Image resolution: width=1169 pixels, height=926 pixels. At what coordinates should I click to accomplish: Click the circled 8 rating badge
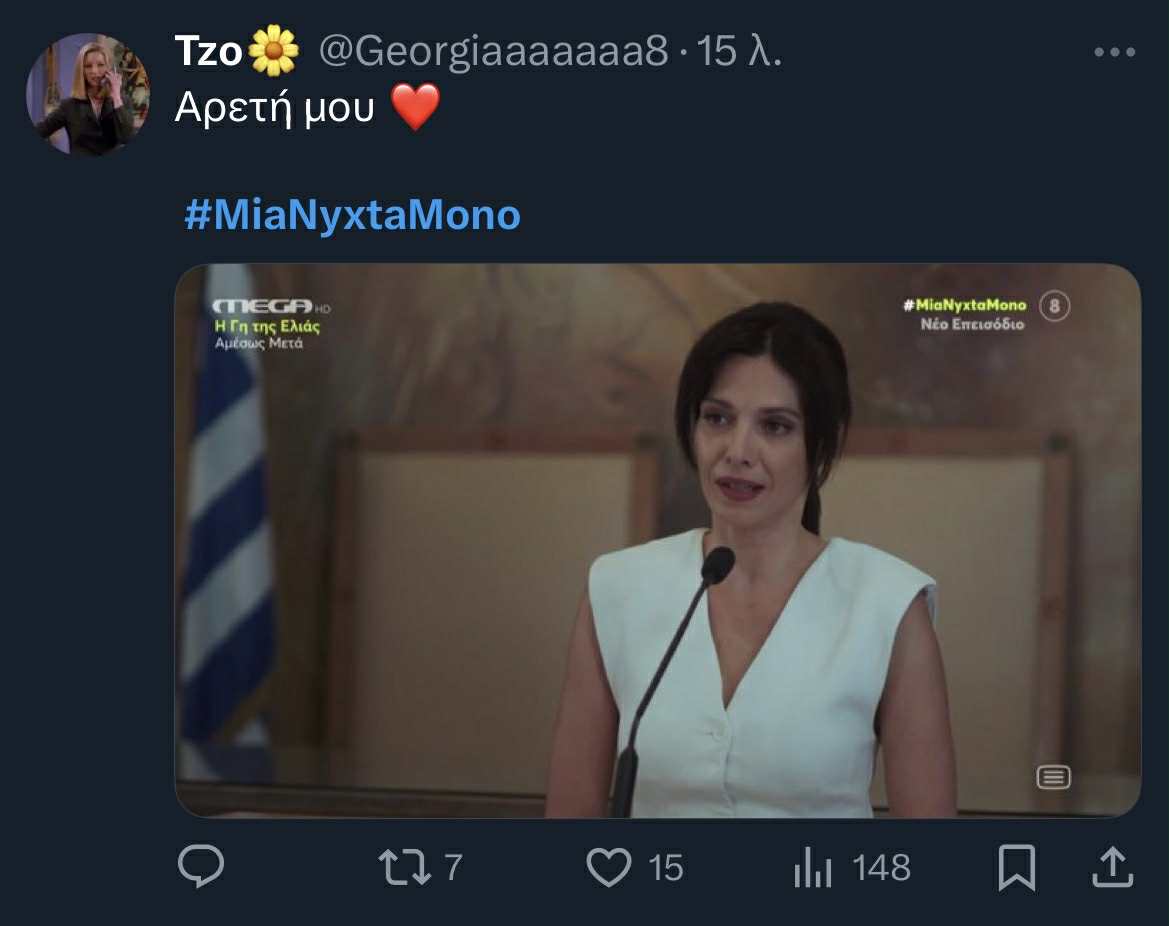click(1055, 306)
